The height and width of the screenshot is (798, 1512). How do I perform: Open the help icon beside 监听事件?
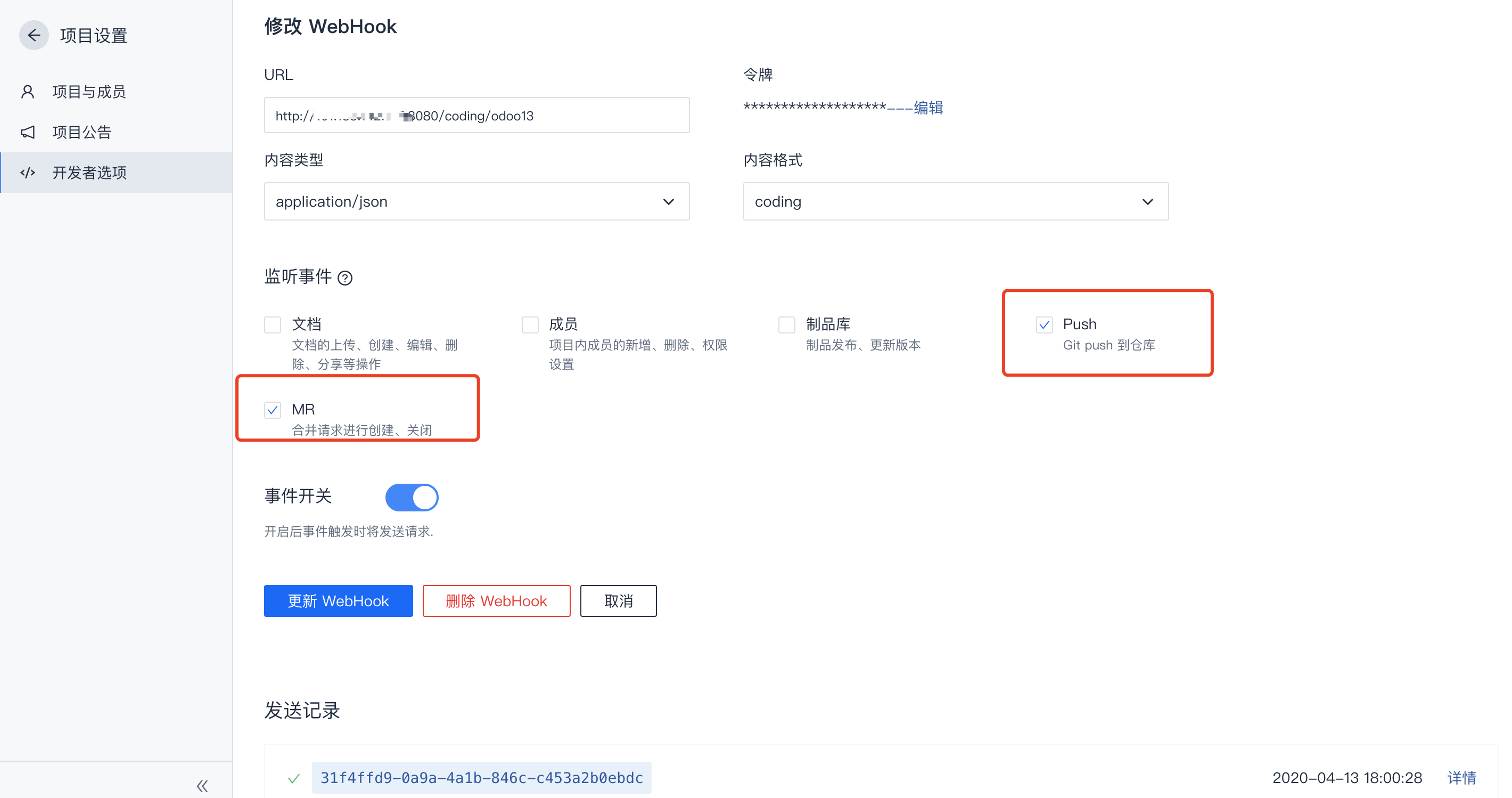pos(346,278)
